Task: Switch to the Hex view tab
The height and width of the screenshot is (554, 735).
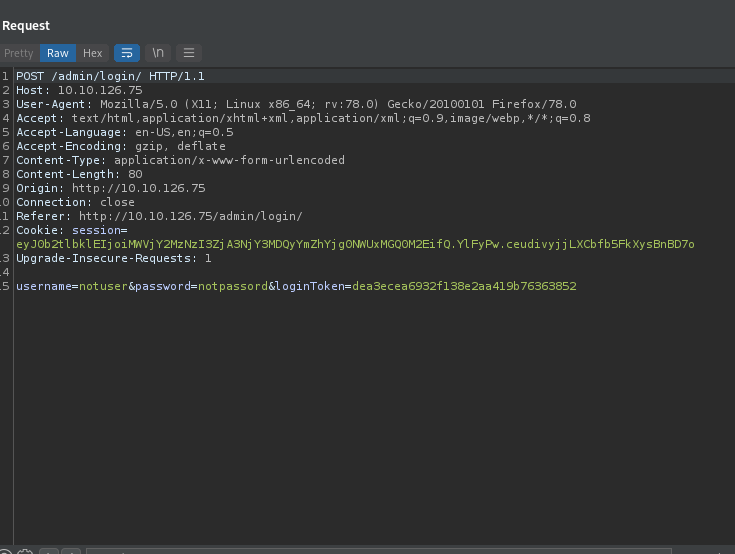Action: click(93, 53)
